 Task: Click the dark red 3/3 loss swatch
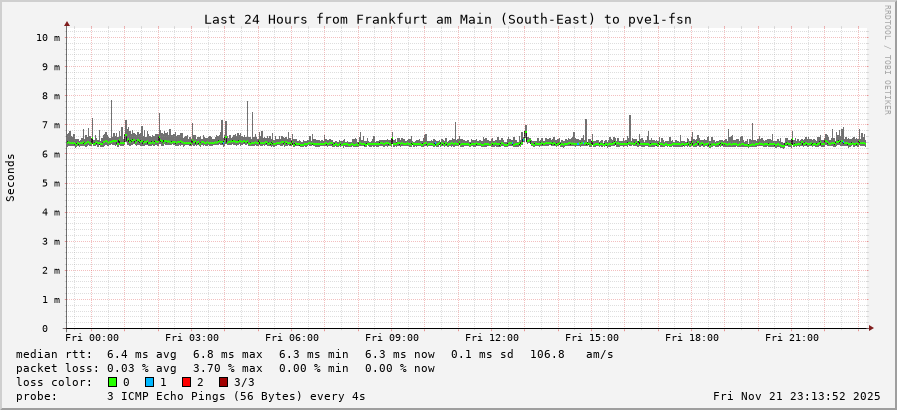(223, 382)
